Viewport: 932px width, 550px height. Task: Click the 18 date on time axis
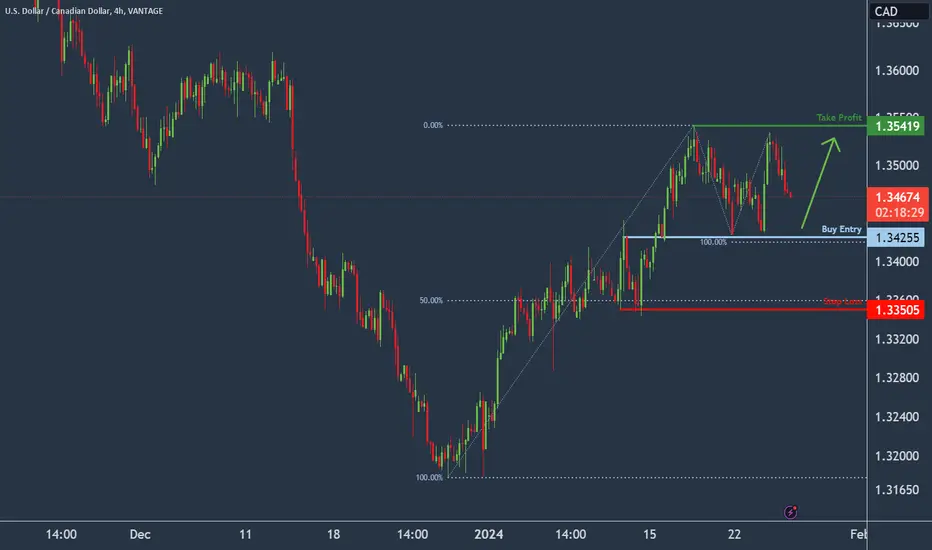[333, 535]
